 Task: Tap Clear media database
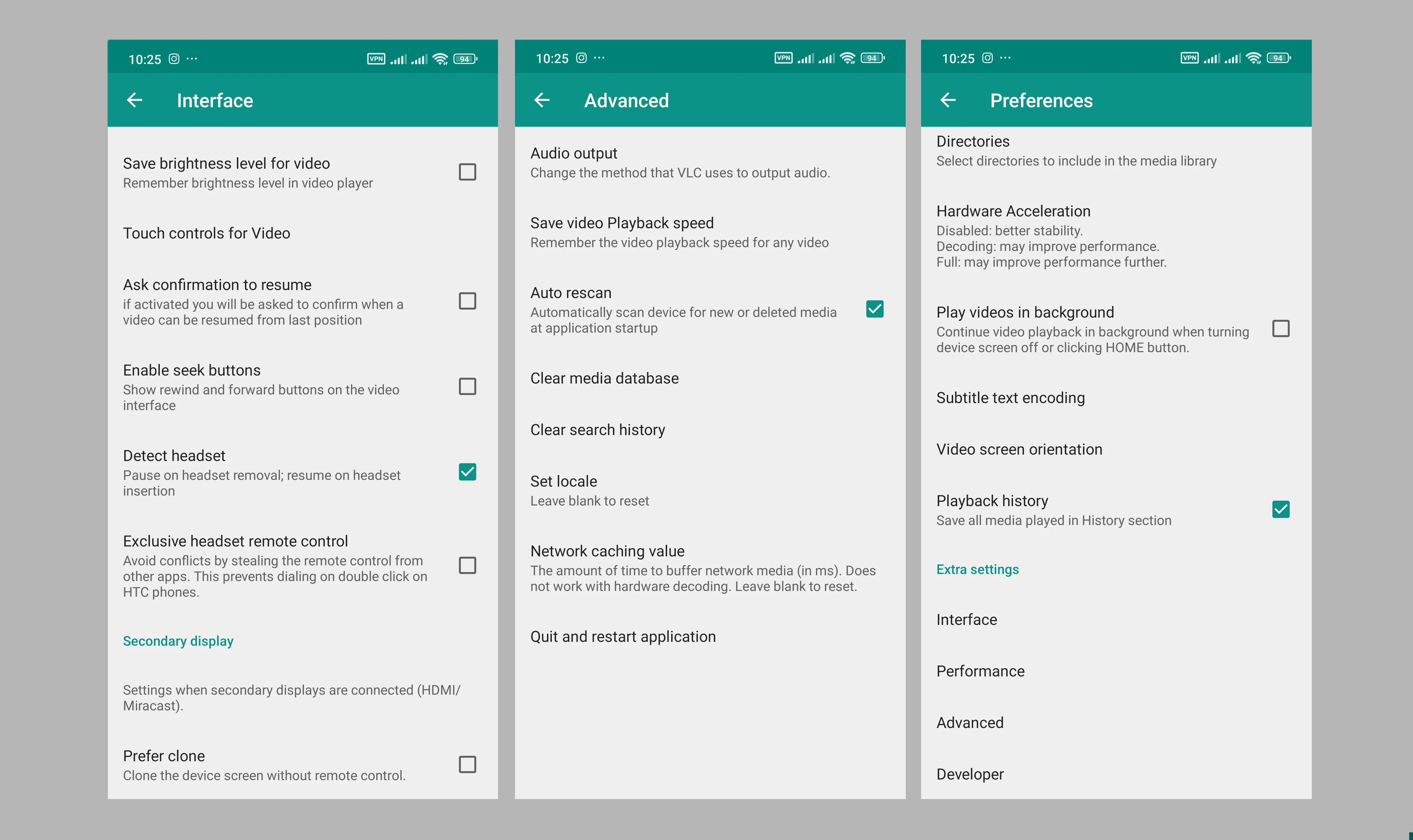604,378
